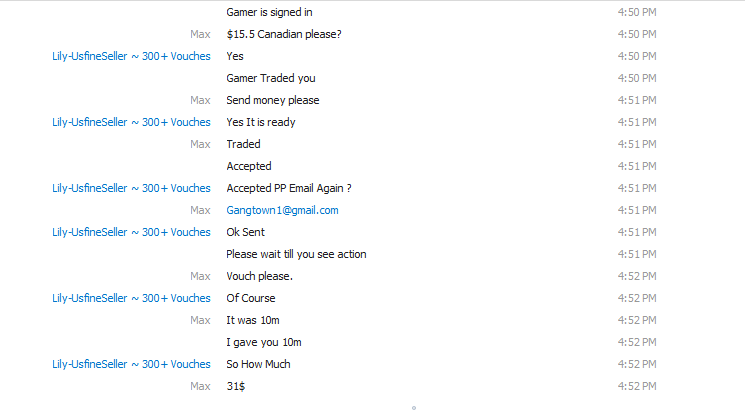The image size is (745, 410).
Task: Select the "It was 10m" message
Action: (253, 320)
